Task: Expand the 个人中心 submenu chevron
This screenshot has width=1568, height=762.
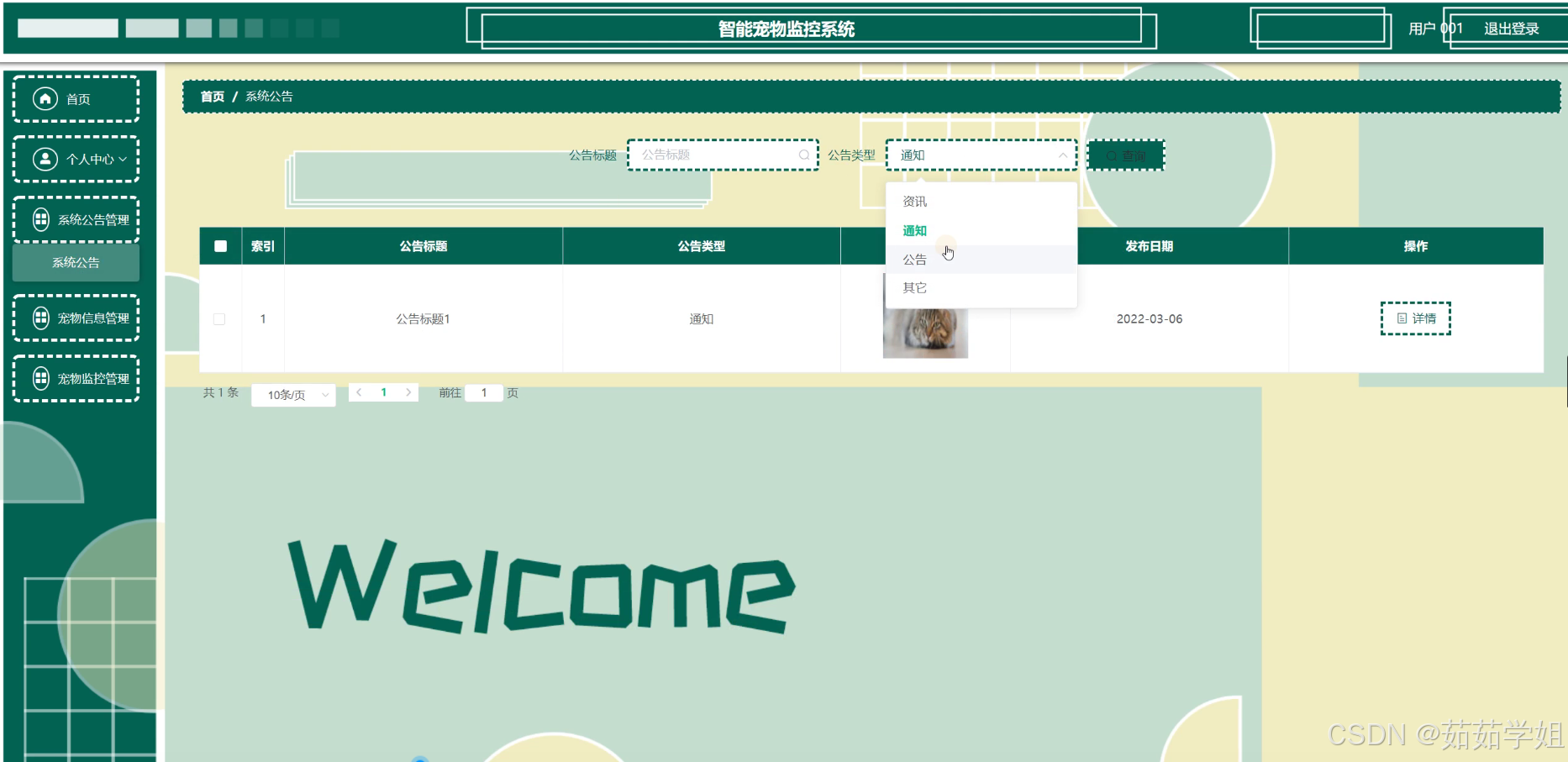Action: (x=123, y=159)
